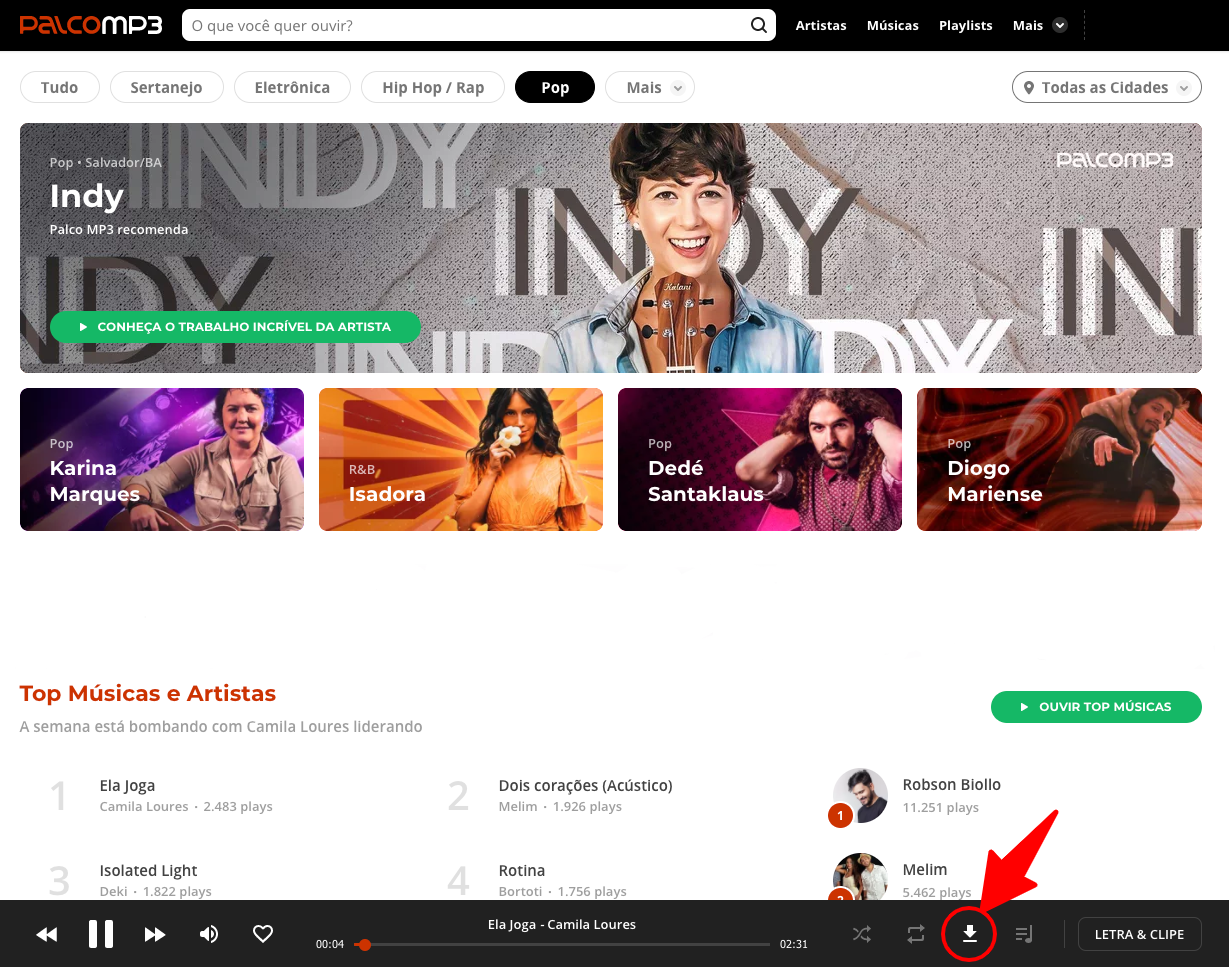Mute the volume
The image size is (1229, 967).
[209, 933]
